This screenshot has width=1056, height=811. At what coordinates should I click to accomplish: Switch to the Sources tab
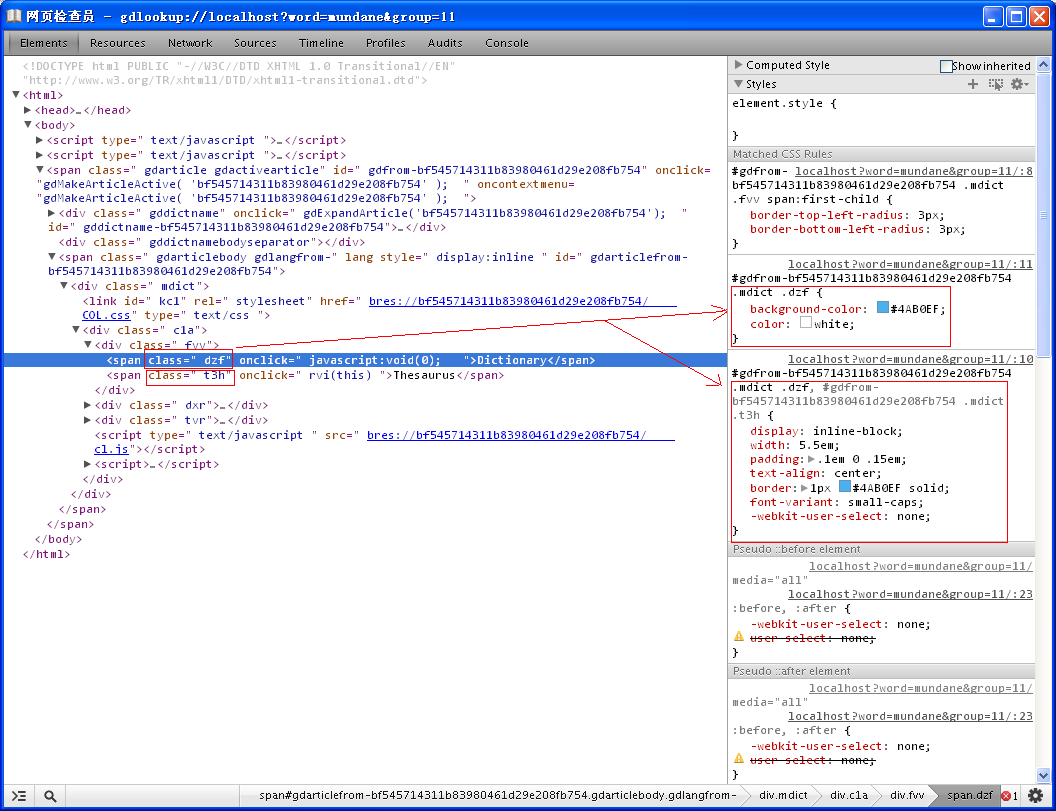point(255,43)
